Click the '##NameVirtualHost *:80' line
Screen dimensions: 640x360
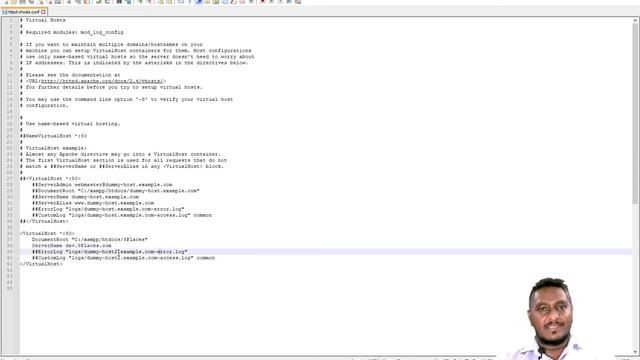coord(53,136)
